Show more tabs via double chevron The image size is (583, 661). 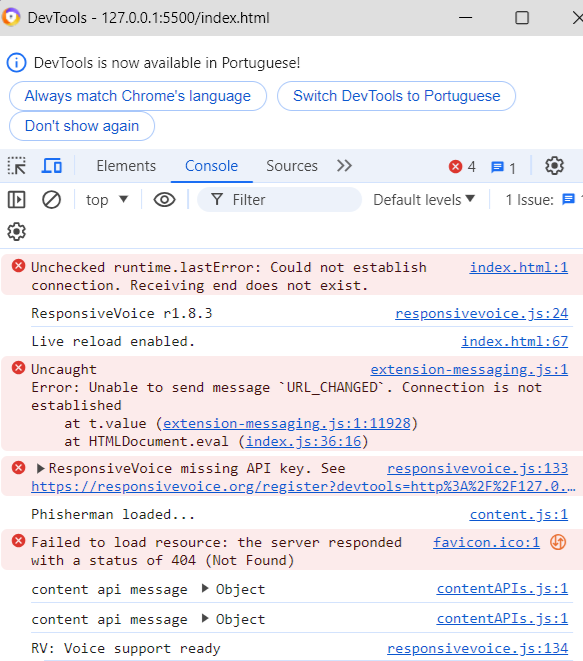click(344, 166)
